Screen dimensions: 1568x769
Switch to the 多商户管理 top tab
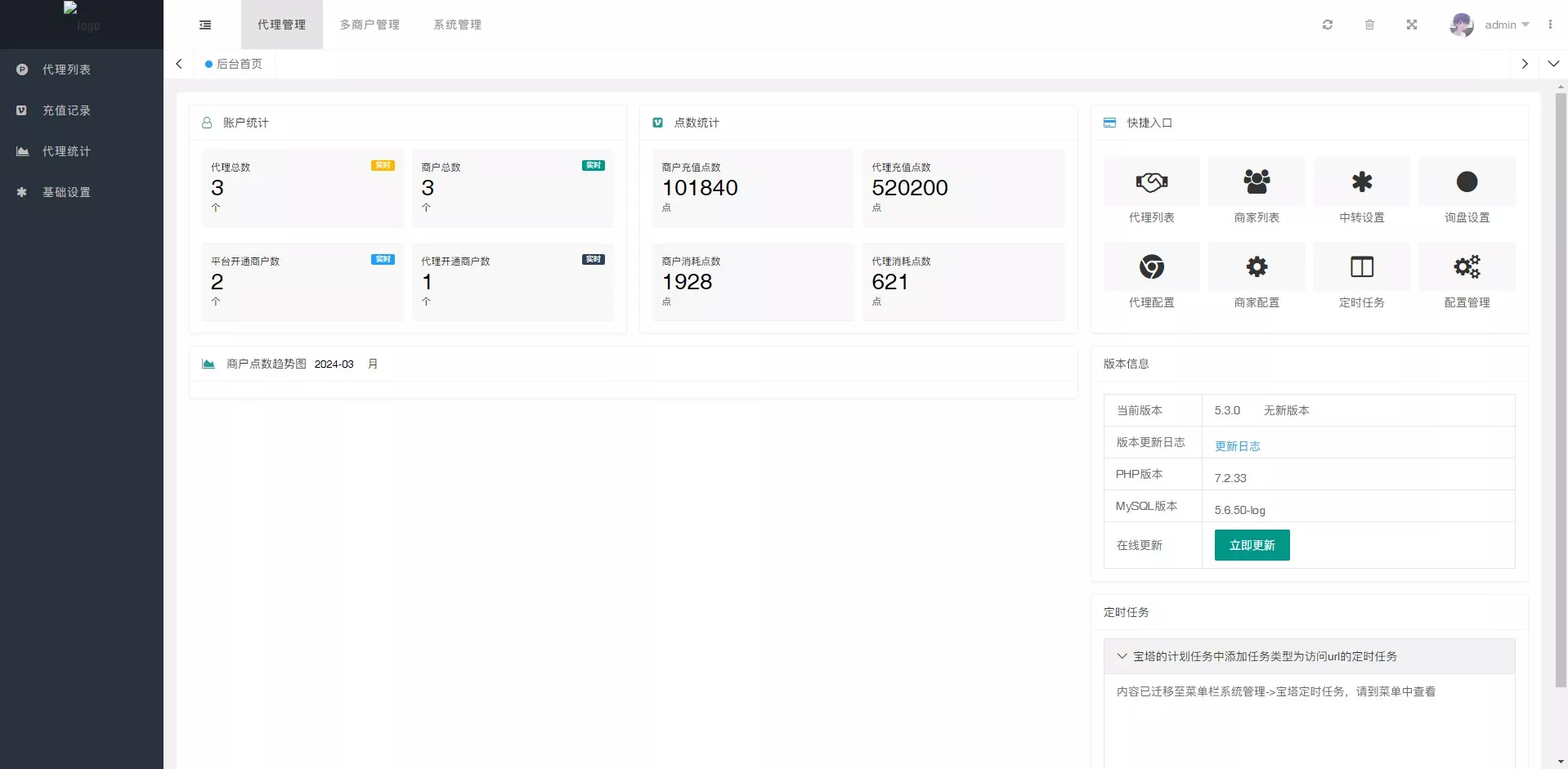[x=370, y=25]
